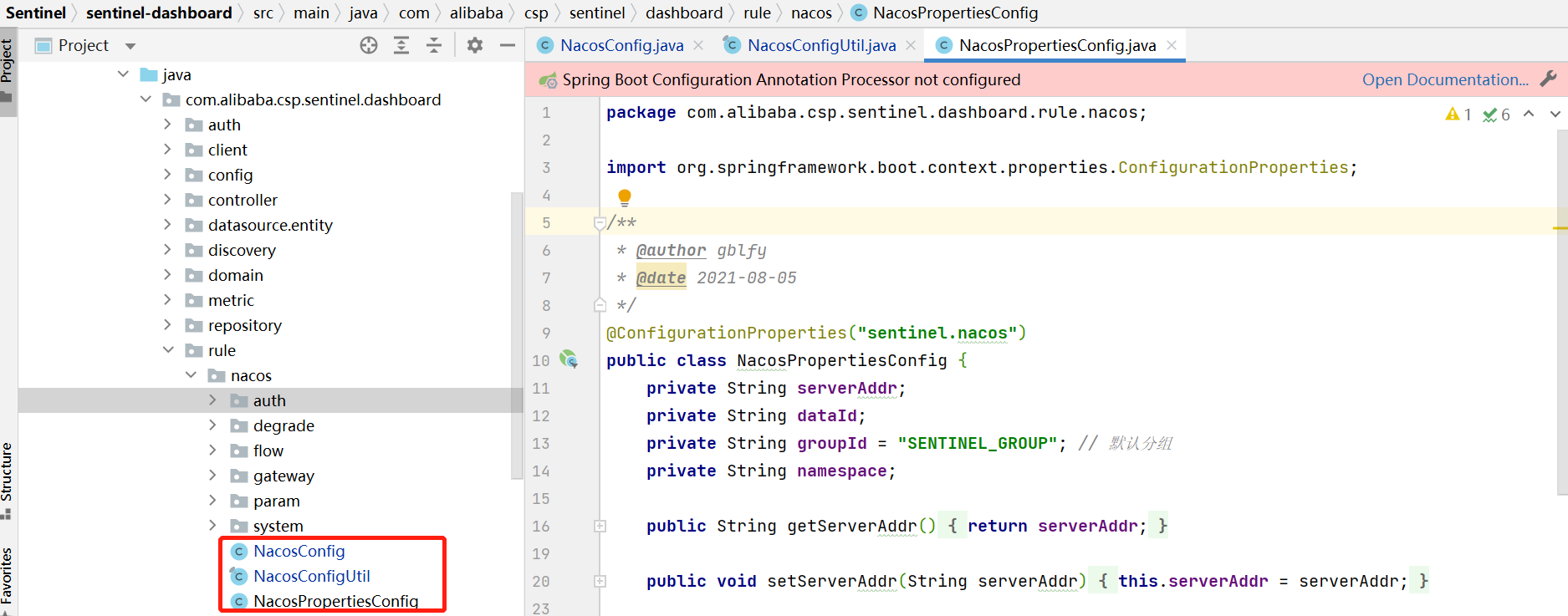Expand the degrade package under nacos
The image size is (1568, 616).
pyautogui.click(x=212, y=425)
